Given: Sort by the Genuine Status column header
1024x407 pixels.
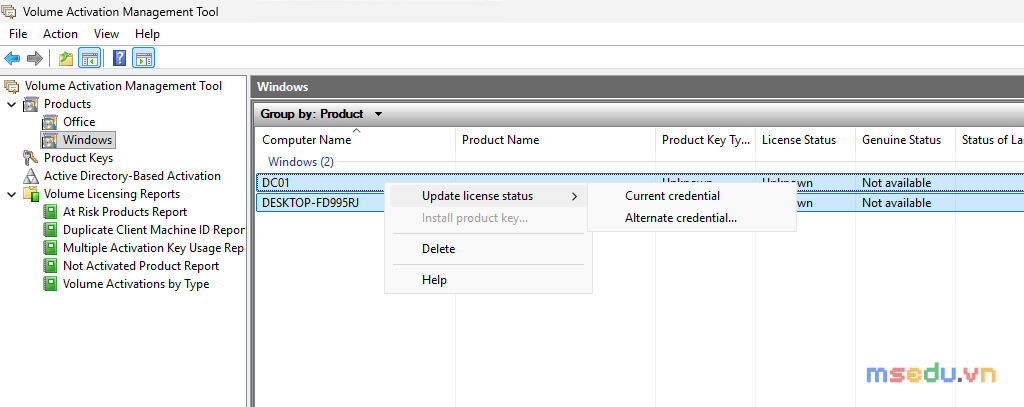Looking at the screenshot, I should [x=905, y=140].
